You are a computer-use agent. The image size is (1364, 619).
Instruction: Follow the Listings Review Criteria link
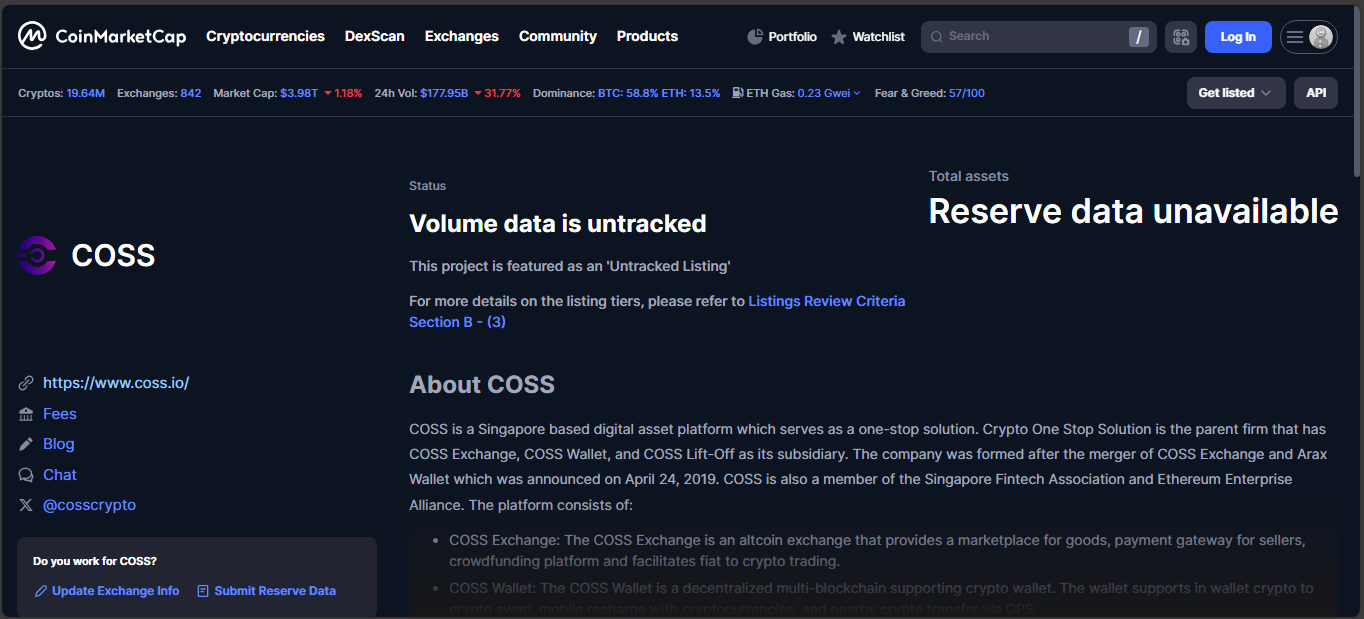[x=826, y=301]
